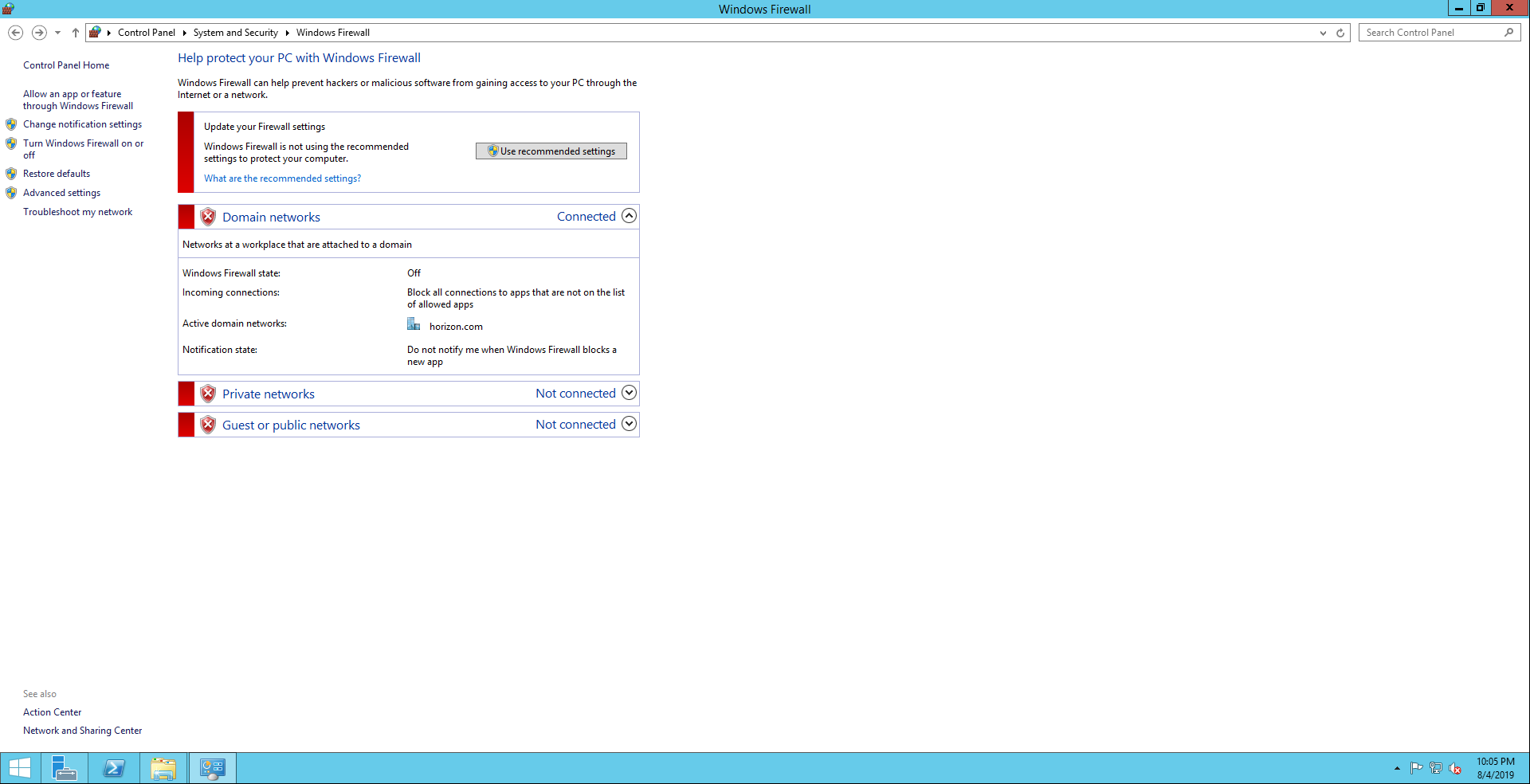The height and width of the screenshot is (784, 1530).
Task: Click the Up one level arrow
Action: point(76,33)
